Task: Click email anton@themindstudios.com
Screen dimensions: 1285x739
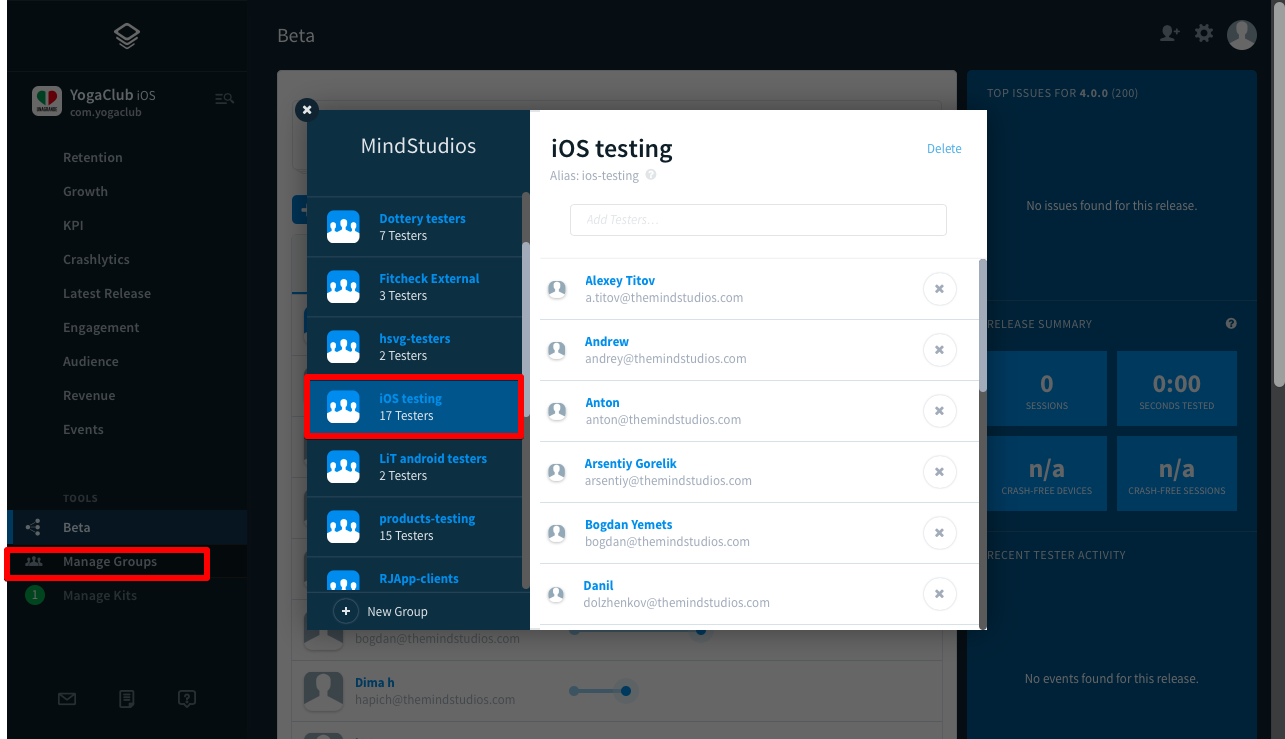Action: pos(663,420)
